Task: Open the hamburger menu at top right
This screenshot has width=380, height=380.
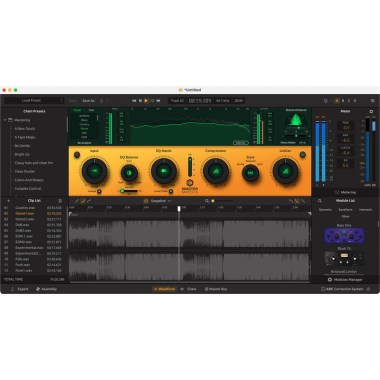Action: [x=373, y=100]
